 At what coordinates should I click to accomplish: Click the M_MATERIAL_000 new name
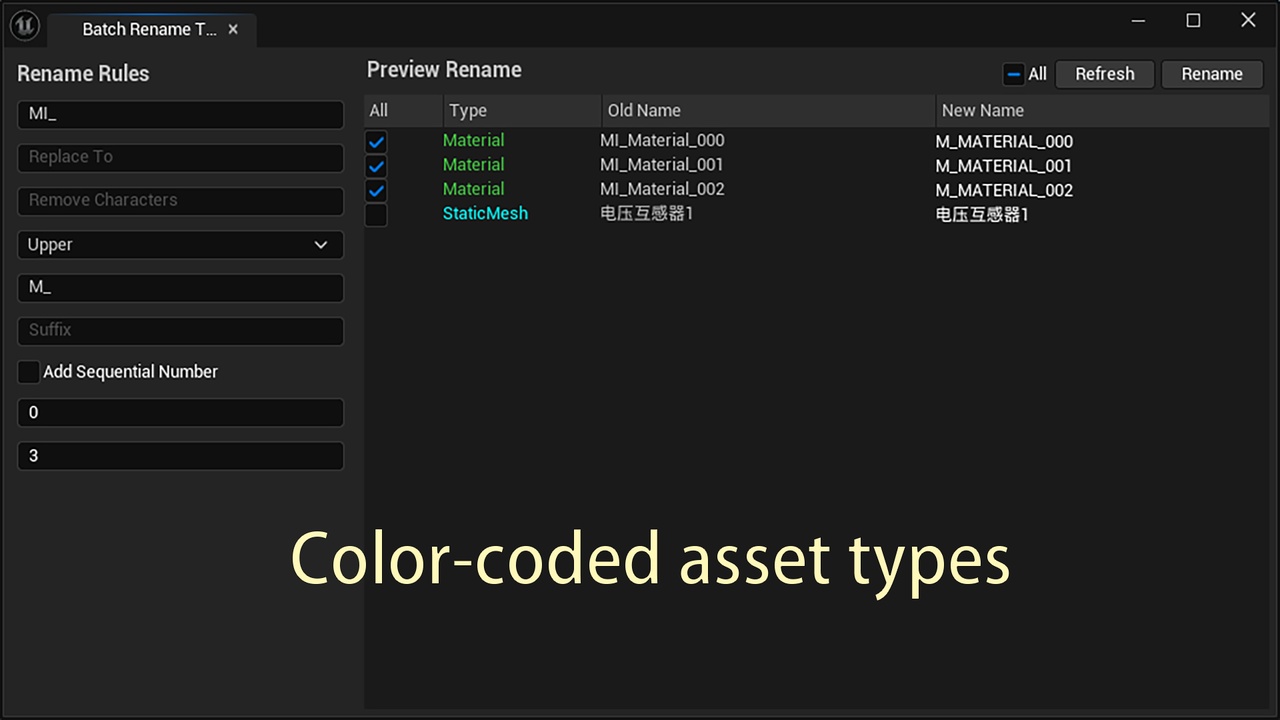coord(1004,142)
